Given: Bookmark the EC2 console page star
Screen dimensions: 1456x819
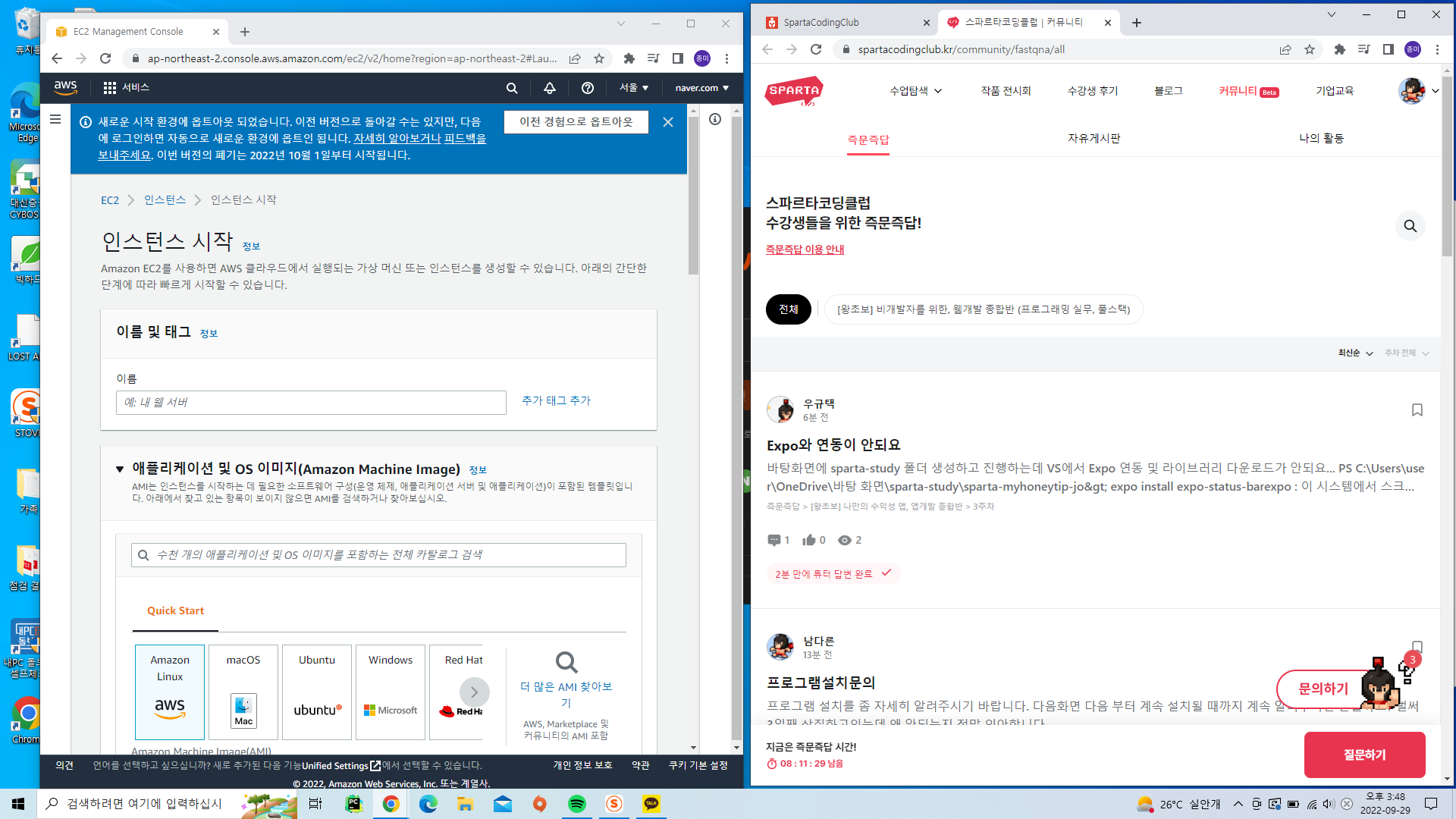Looking at the screenshot, I should [599, 58].
